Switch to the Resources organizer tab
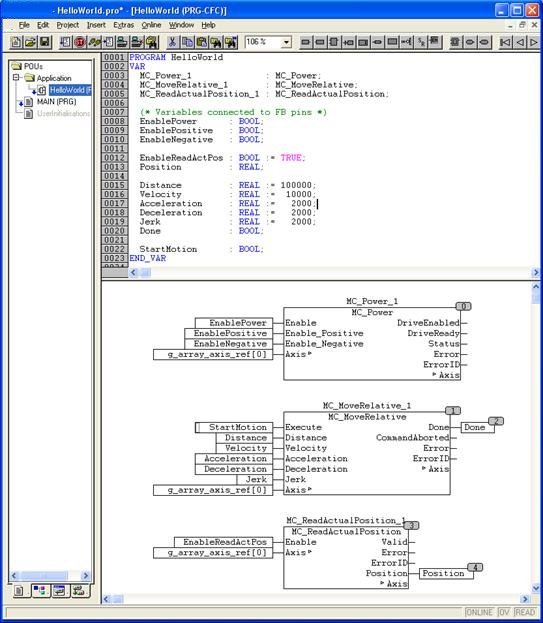Screen dimensions: 543x623 pyautogui.click(x=79, y=591)
